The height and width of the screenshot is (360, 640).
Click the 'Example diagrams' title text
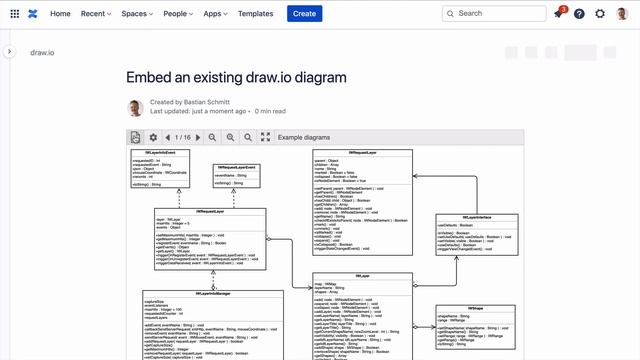[304, 138]
